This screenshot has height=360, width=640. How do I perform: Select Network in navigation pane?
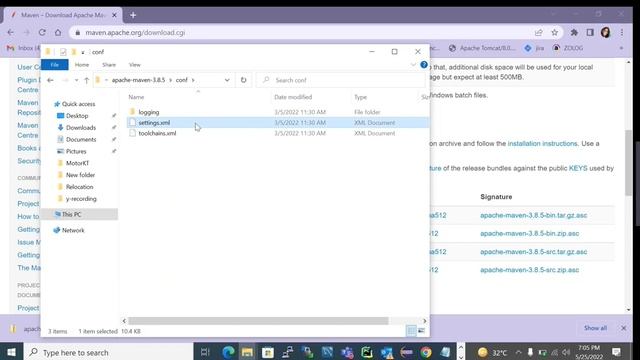pos(73,230)
